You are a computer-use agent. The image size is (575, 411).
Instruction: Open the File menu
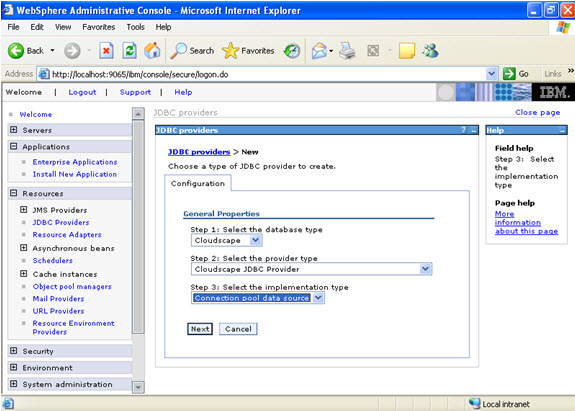pyautogui.click(x=13, y=27)
